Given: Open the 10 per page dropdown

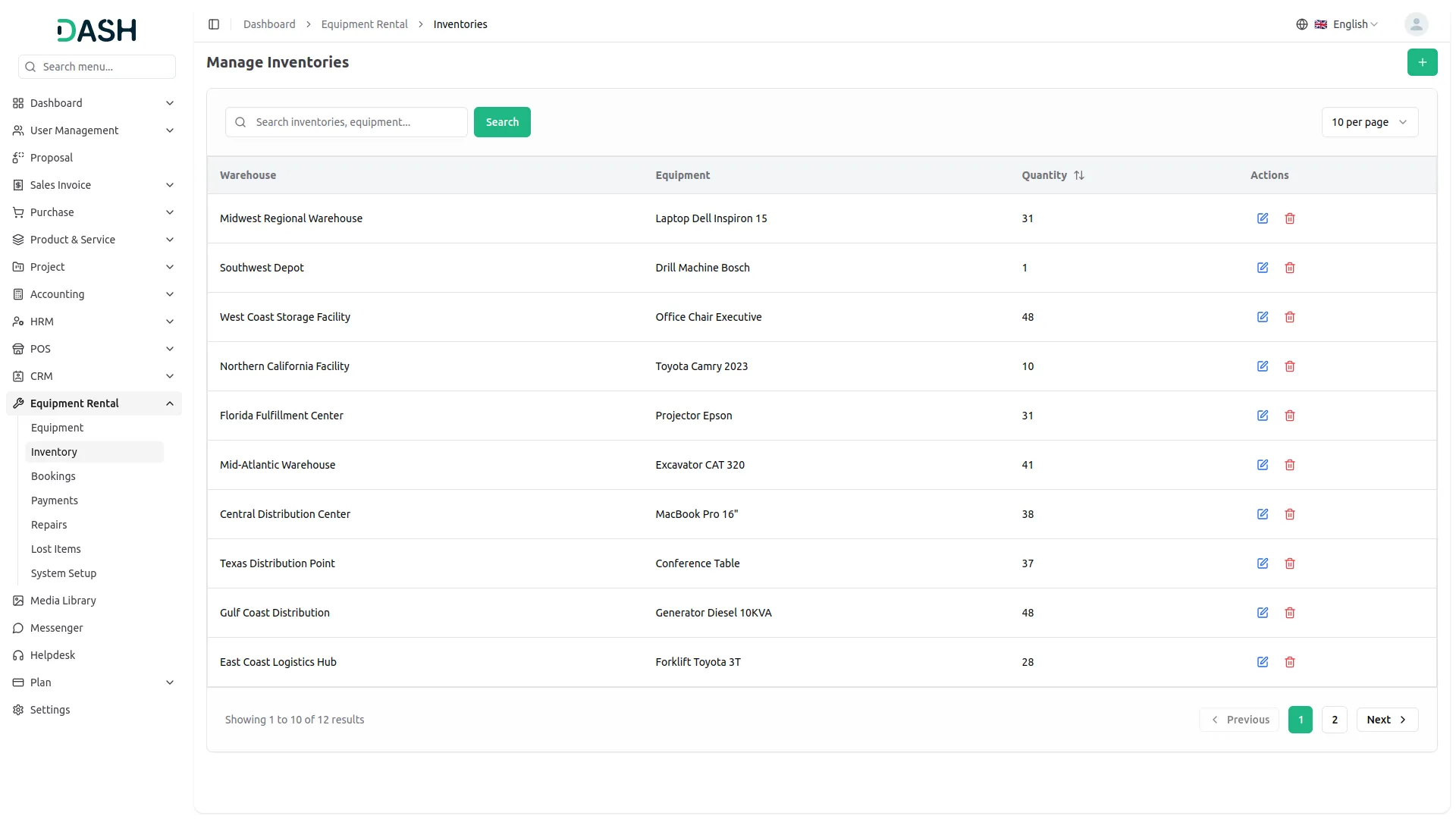Looking at the screenshot, I should pos(1369,122).
